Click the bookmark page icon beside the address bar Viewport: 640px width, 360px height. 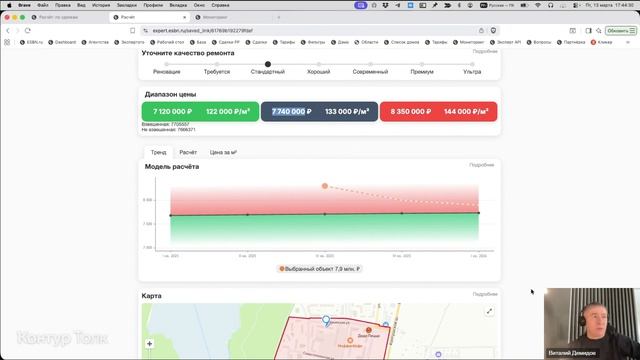(133, 31)
